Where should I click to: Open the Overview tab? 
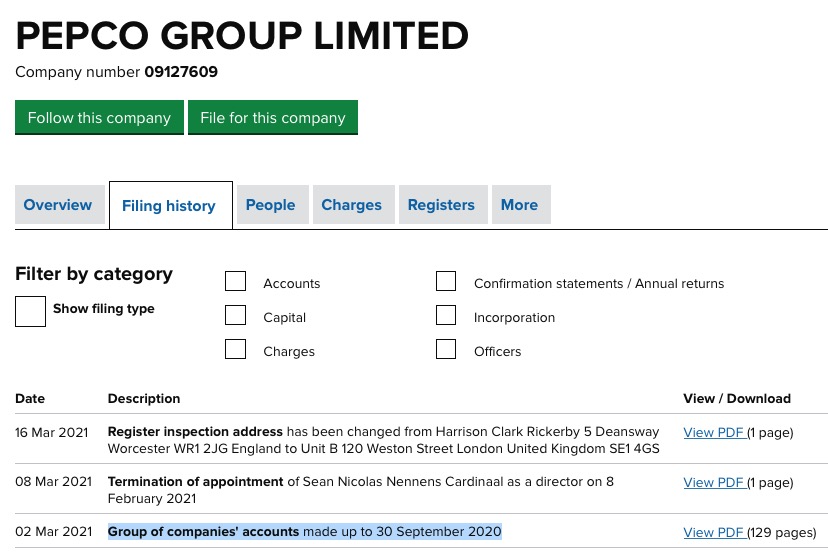coord(58,205)
